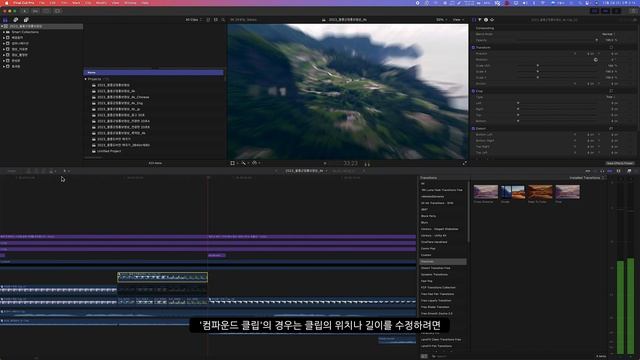Toggle the Transform section checkbox
This screenshot has width=640, height=360.
(x=473, y=47)
